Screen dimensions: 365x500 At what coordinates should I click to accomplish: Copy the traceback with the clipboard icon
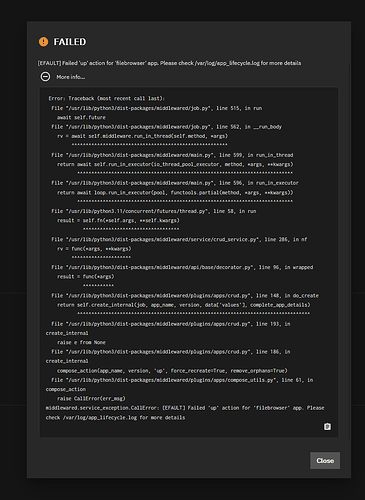pyautogui.click(x=327, y=427)
